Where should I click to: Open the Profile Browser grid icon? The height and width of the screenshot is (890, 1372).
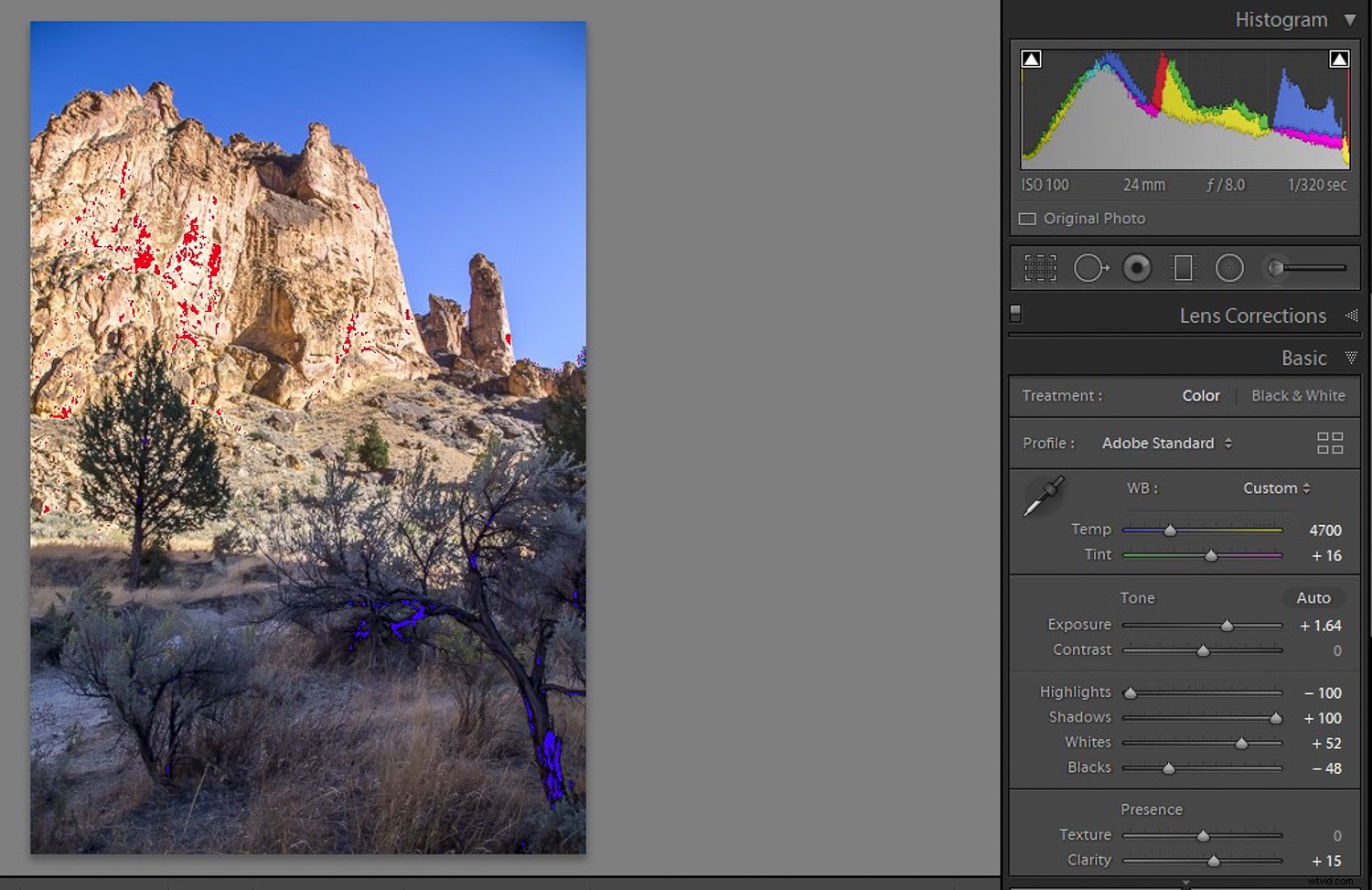point(1329,443)
